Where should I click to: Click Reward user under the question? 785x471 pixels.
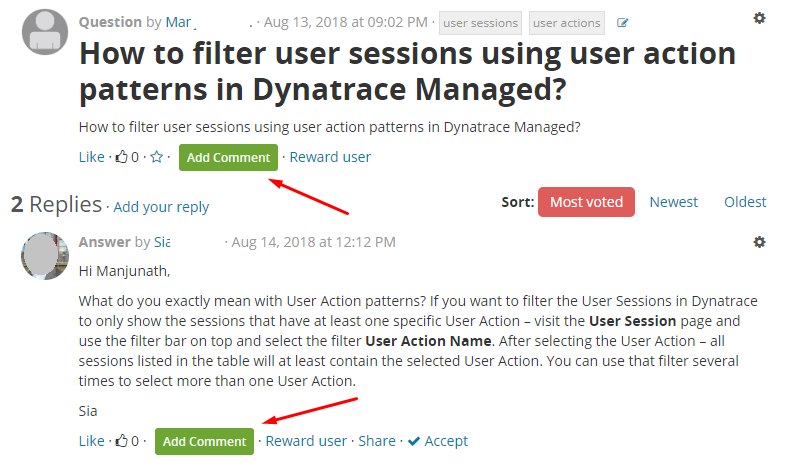coord(330,157)
